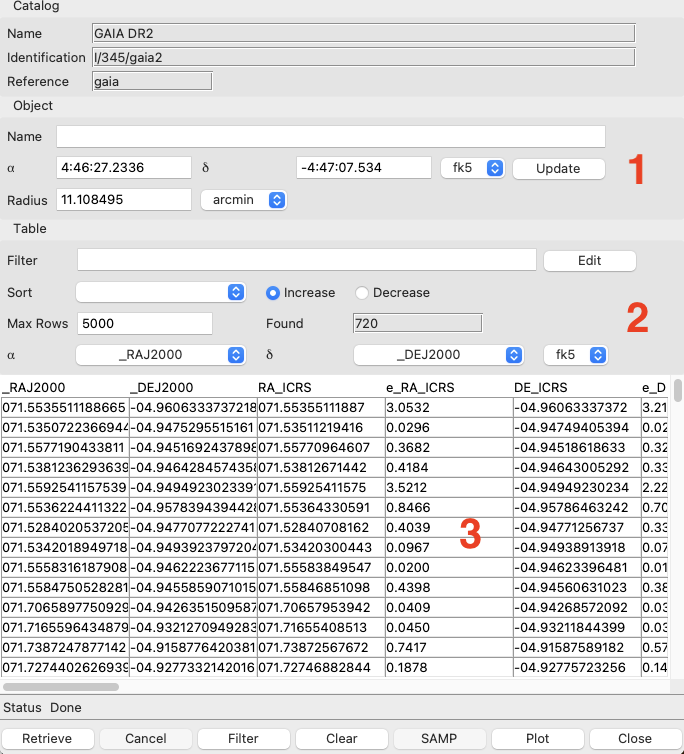The image size is (684, 754).
Task: Click the Max Rows input field
Action: (x=145, y=324)
